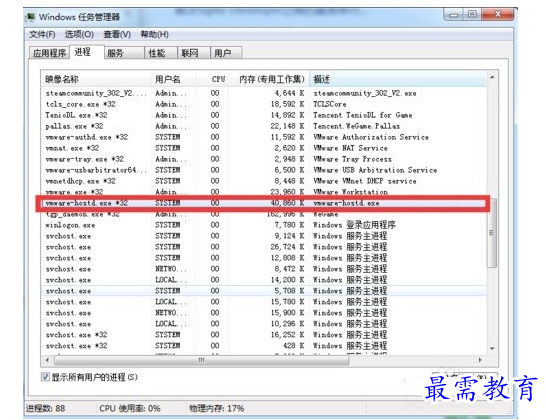This screenshot has height=420, width=546.
Task: Select vmware-authd.exe *32 process
Action: pyautogui.click(x=264, y=137)
